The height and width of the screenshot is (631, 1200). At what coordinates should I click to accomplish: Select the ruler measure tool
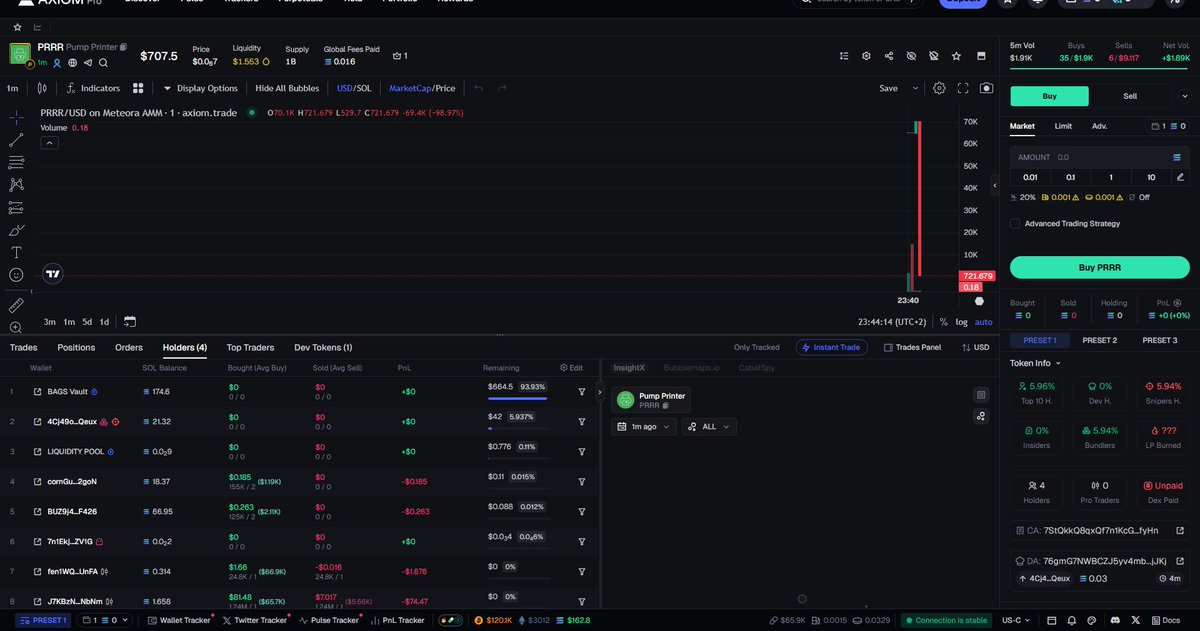click(x=16, y=304)
